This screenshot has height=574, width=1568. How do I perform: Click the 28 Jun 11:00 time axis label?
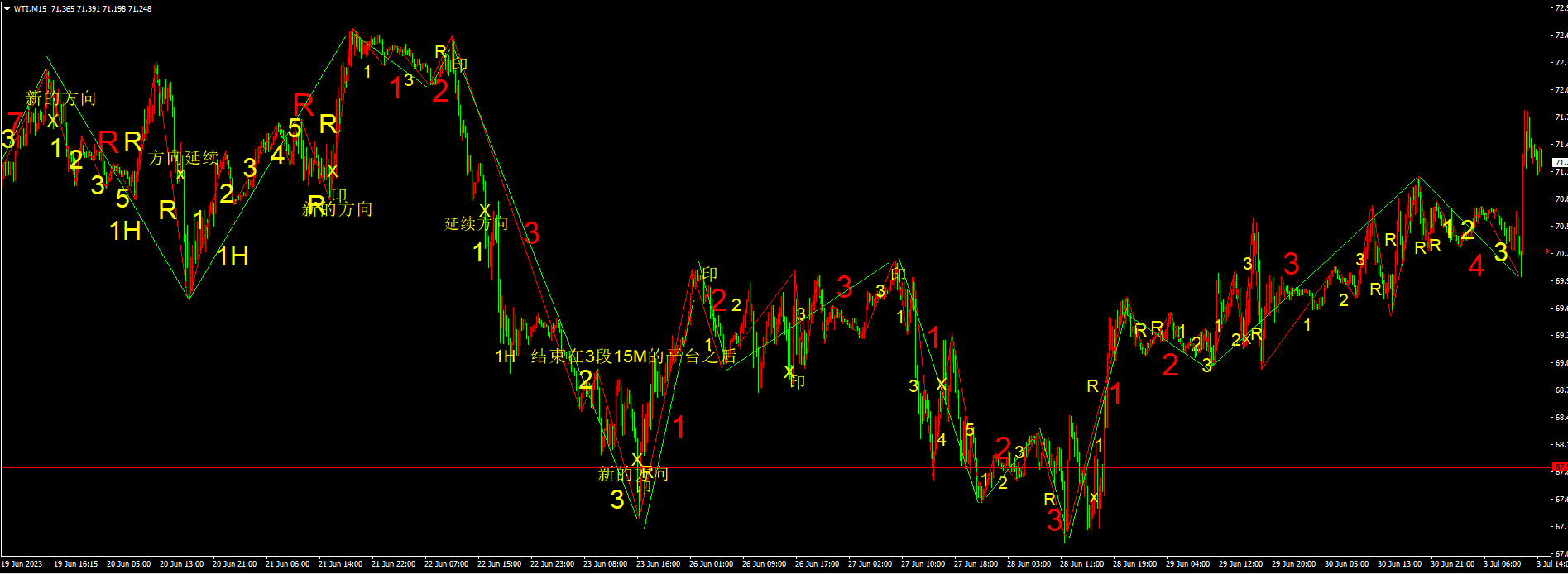coord(1081,564)
